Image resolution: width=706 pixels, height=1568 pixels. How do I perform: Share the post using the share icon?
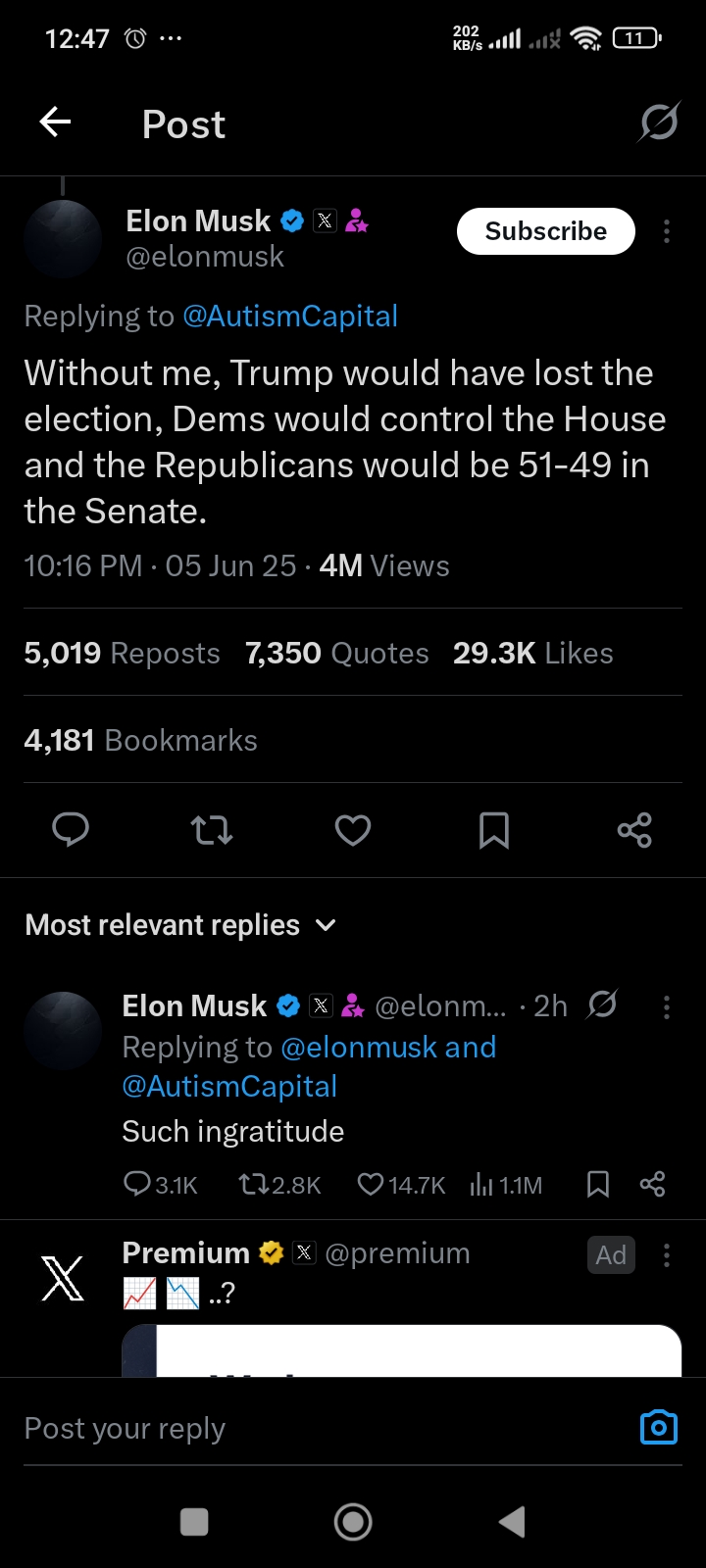pyautogui.click(x=634, y=830)
